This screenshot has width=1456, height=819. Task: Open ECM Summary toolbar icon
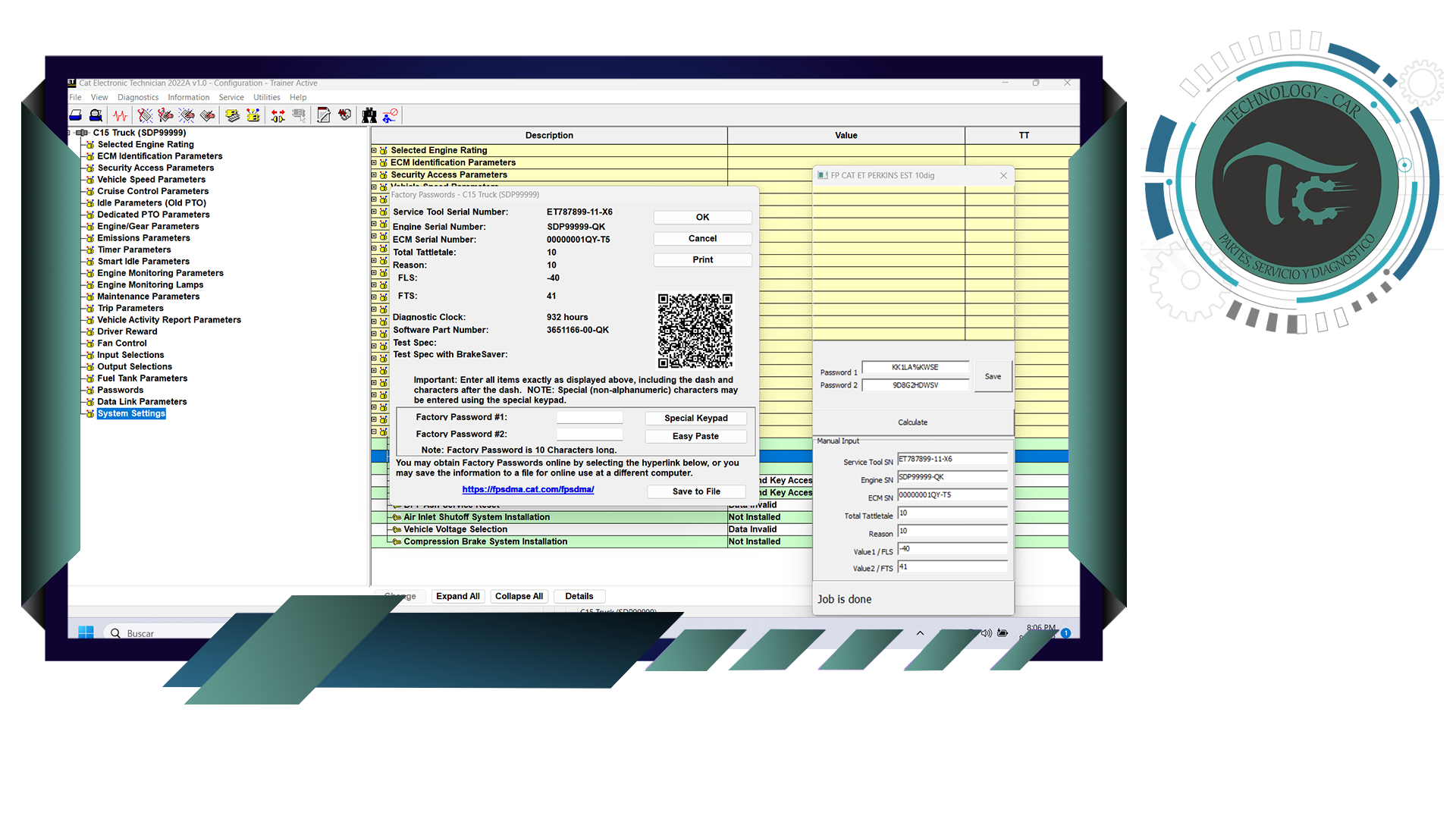[233, 115]
